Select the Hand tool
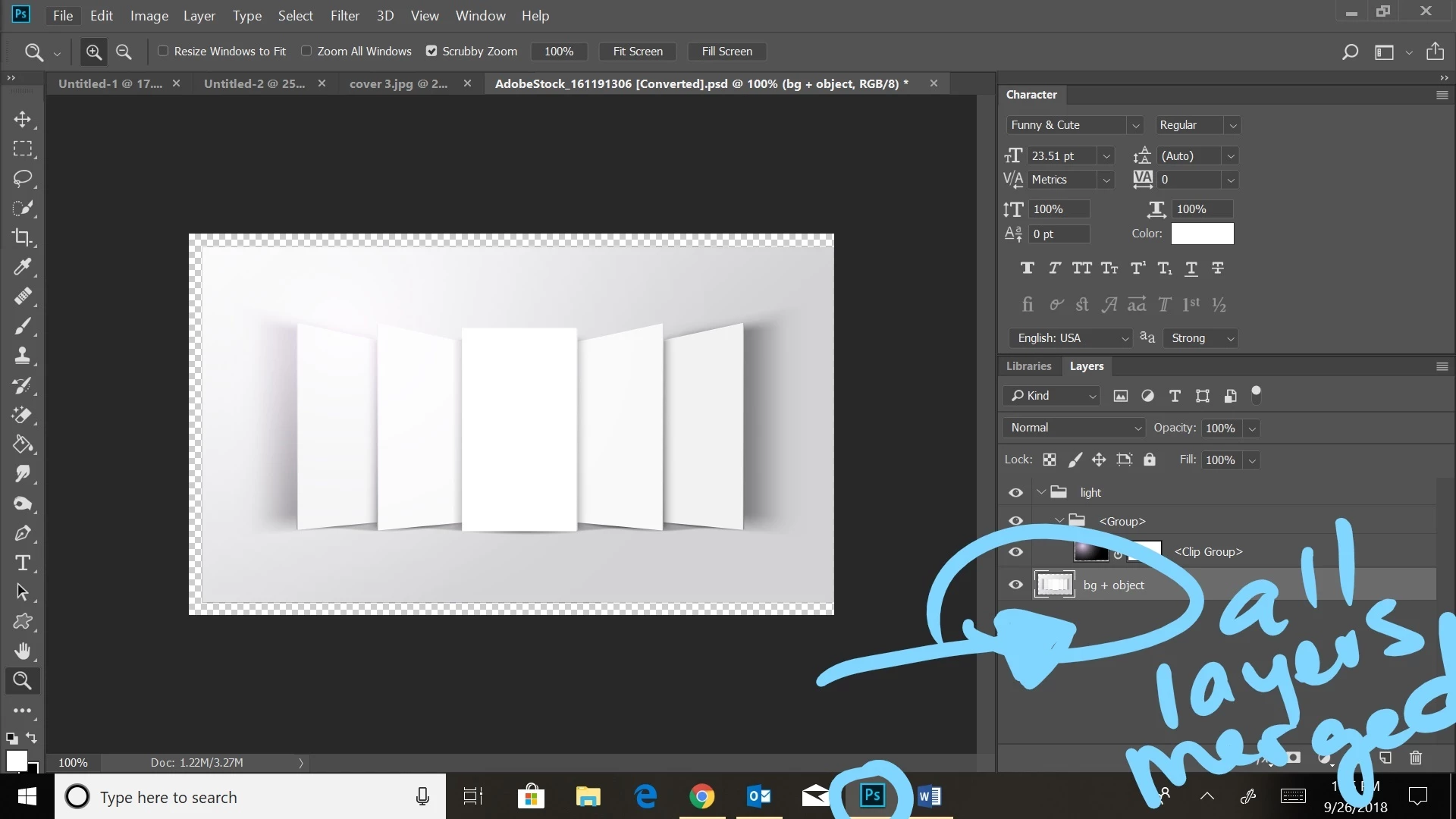Image resolution: width=1456 pixels, height=819 pixels. click(22, 651)
